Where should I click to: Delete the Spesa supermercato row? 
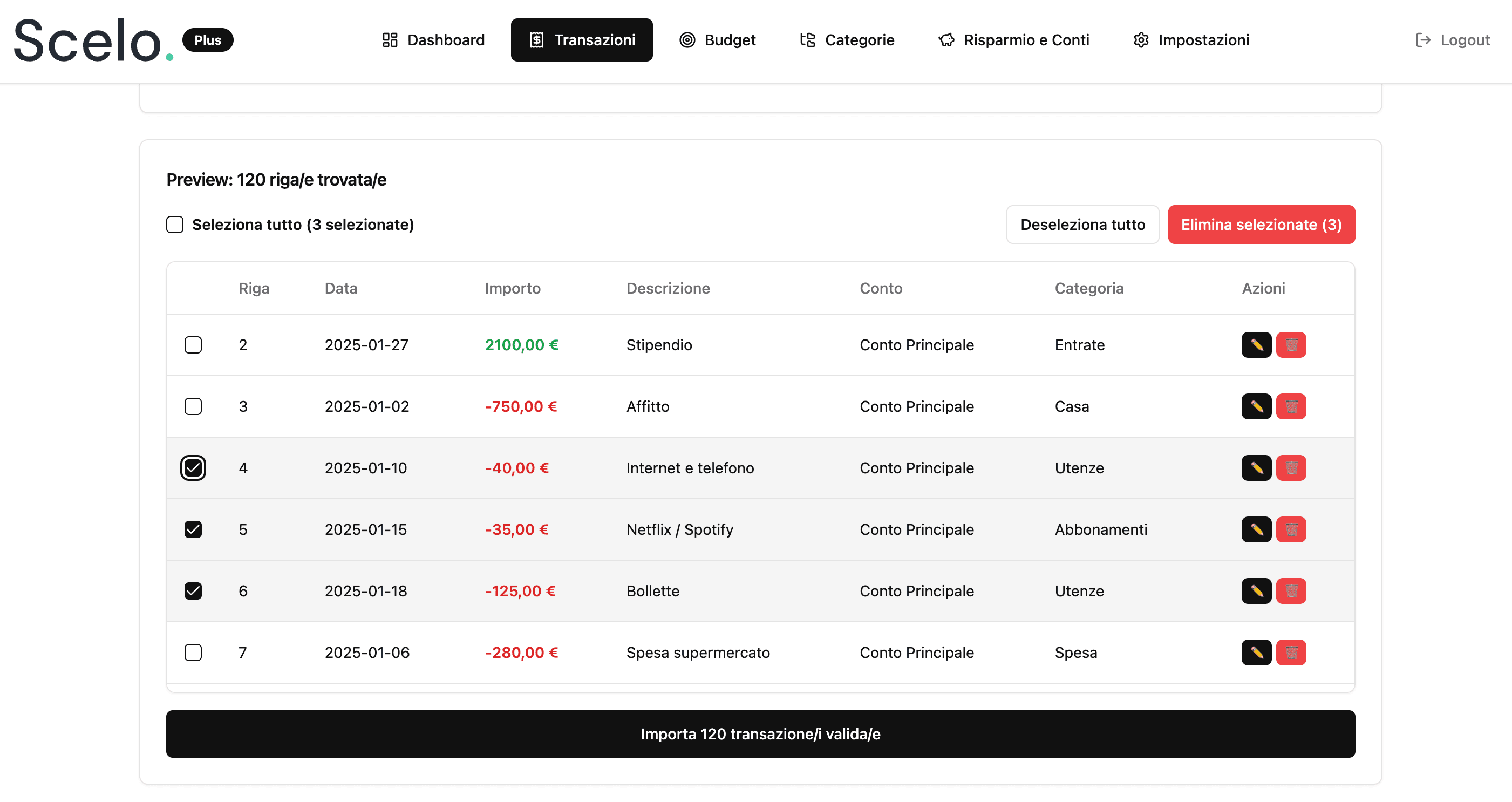point(1291,653)
